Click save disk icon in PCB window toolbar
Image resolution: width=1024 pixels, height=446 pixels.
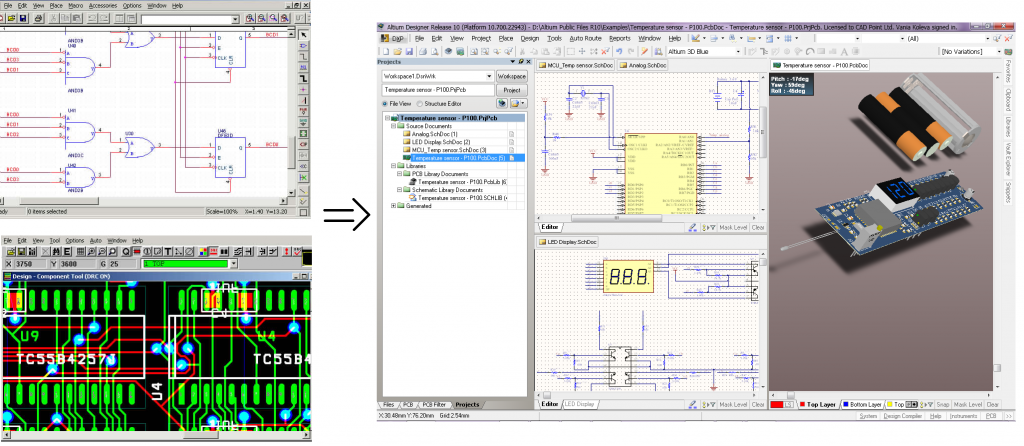22,251
